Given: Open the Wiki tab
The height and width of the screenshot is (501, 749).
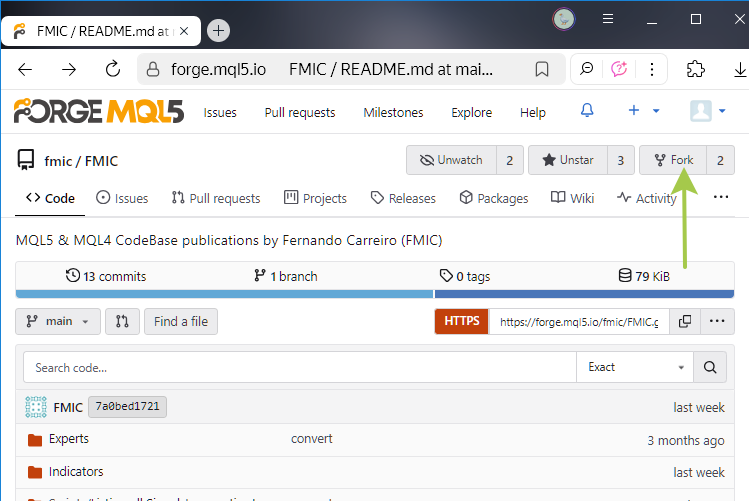Looking at the screenshot, I should point(572,198).
